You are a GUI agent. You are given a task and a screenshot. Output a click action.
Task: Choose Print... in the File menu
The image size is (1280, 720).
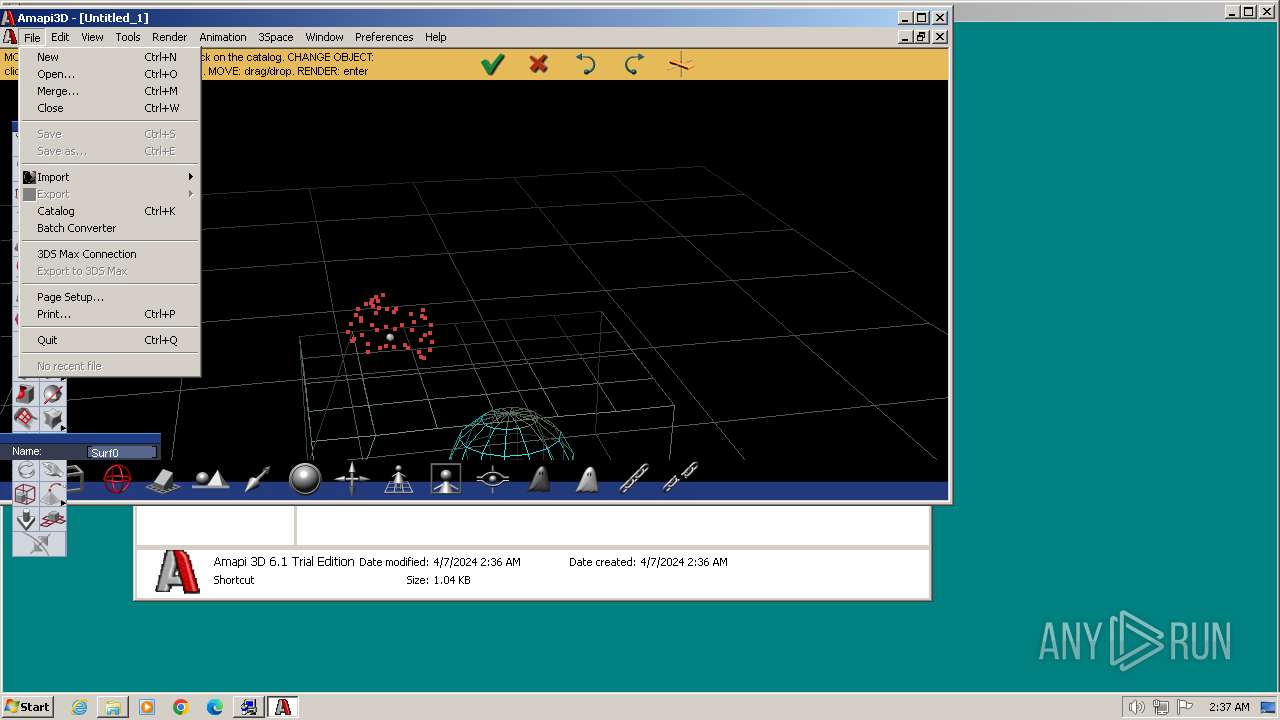pos(110,314)
